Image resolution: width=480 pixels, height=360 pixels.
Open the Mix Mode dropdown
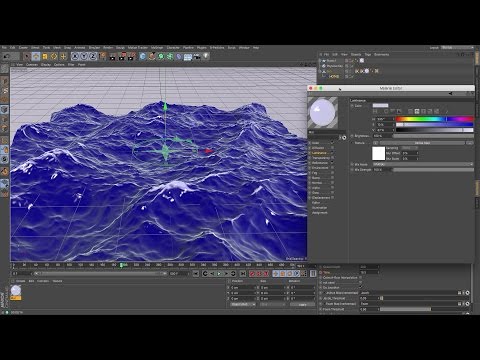(x=423, y=164)
